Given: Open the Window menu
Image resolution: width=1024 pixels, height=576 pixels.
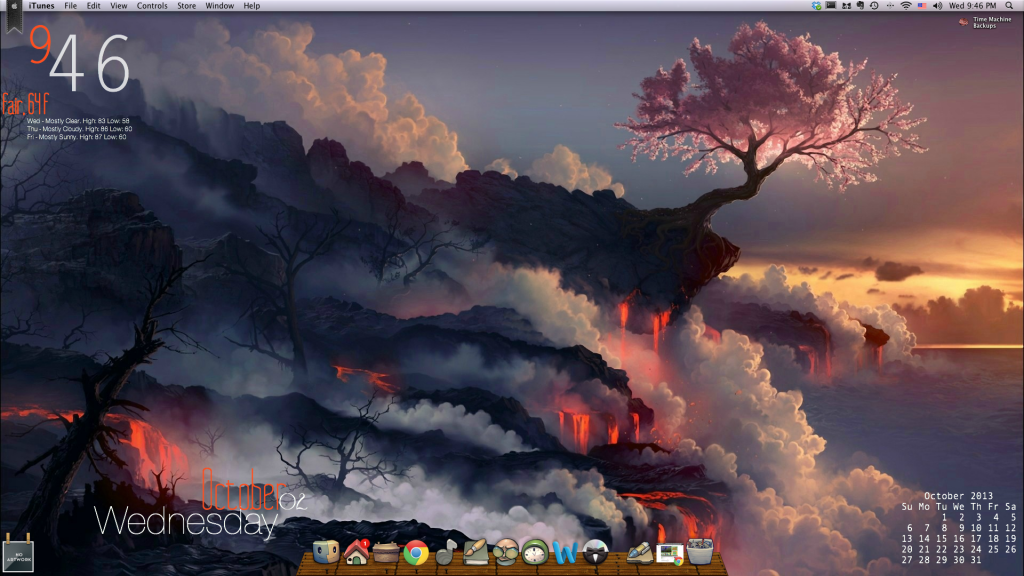Looking at the screenshot, I should tap(219, 6).
